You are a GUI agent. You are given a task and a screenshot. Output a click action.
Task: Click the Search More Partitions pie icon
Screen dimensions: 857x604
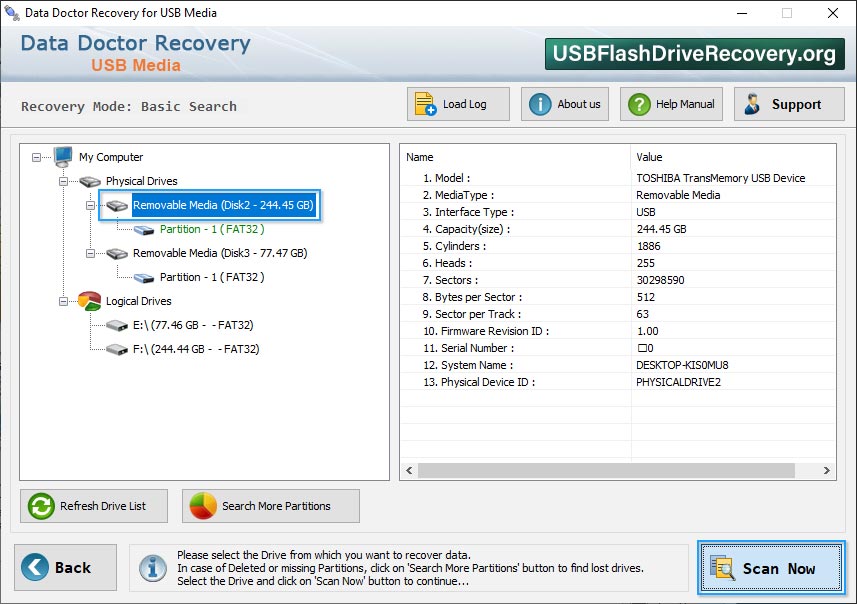point(203,506)
